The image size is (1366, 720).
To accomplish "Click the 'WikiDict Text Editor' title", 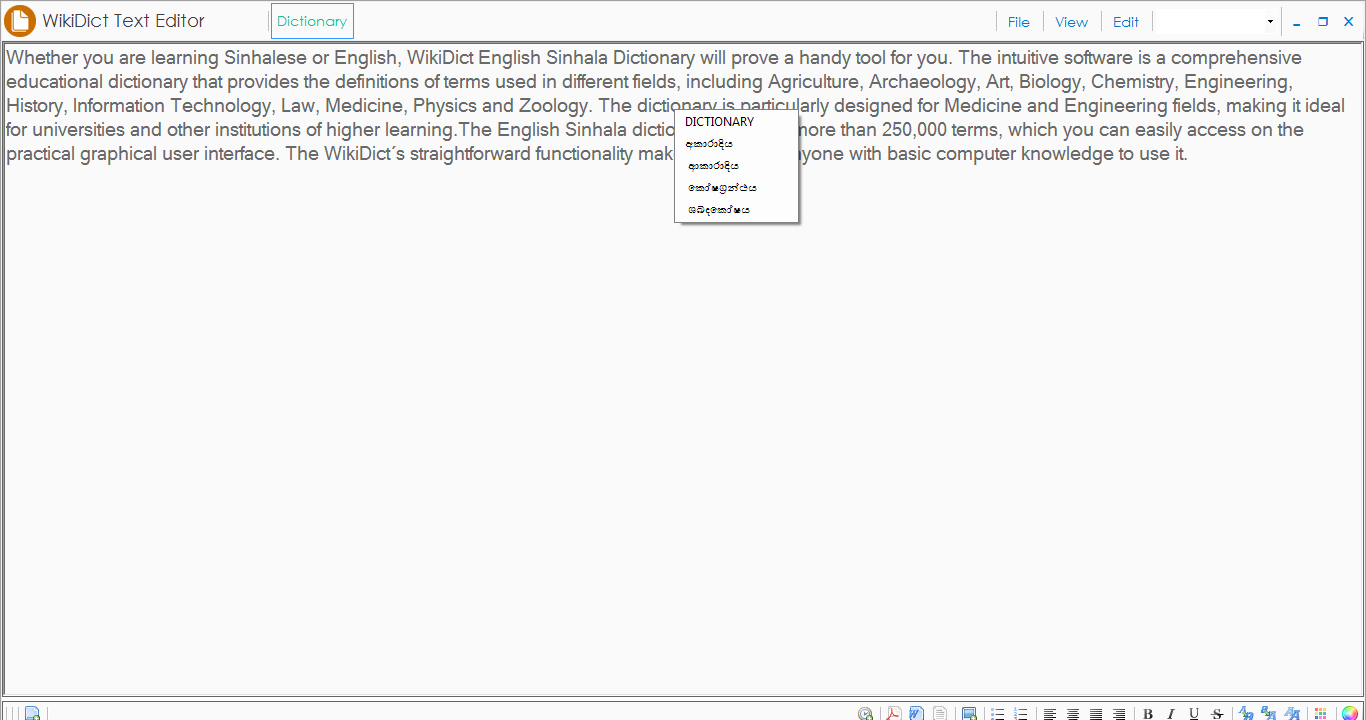I will [124, 21].
